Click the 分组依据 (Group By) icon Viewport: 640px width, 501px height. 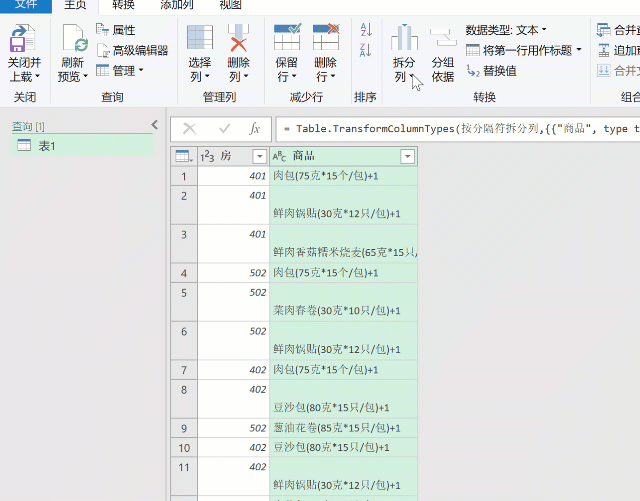click(x=443, y=41)
